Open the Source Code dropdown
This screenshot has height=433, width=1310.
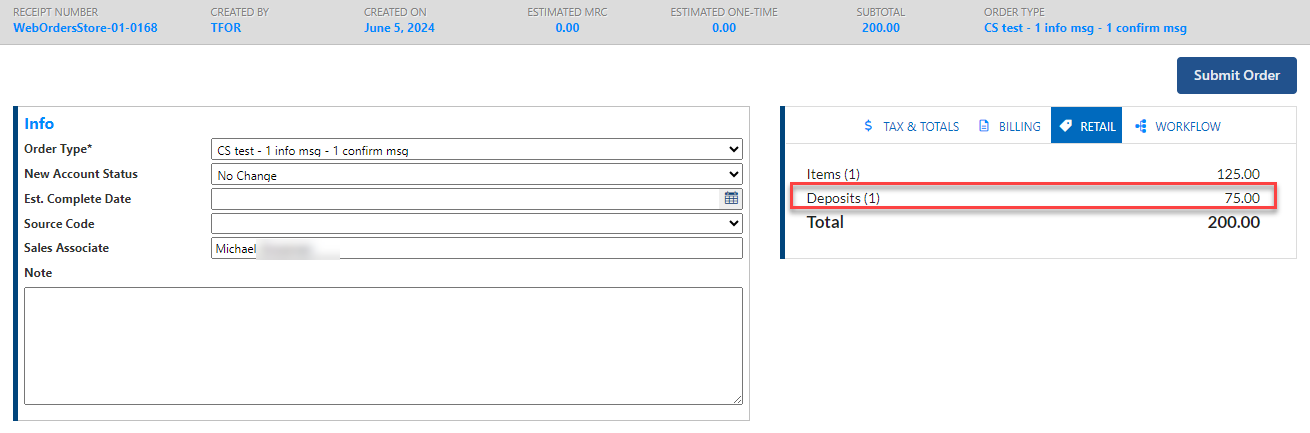(x=476, y=224)
